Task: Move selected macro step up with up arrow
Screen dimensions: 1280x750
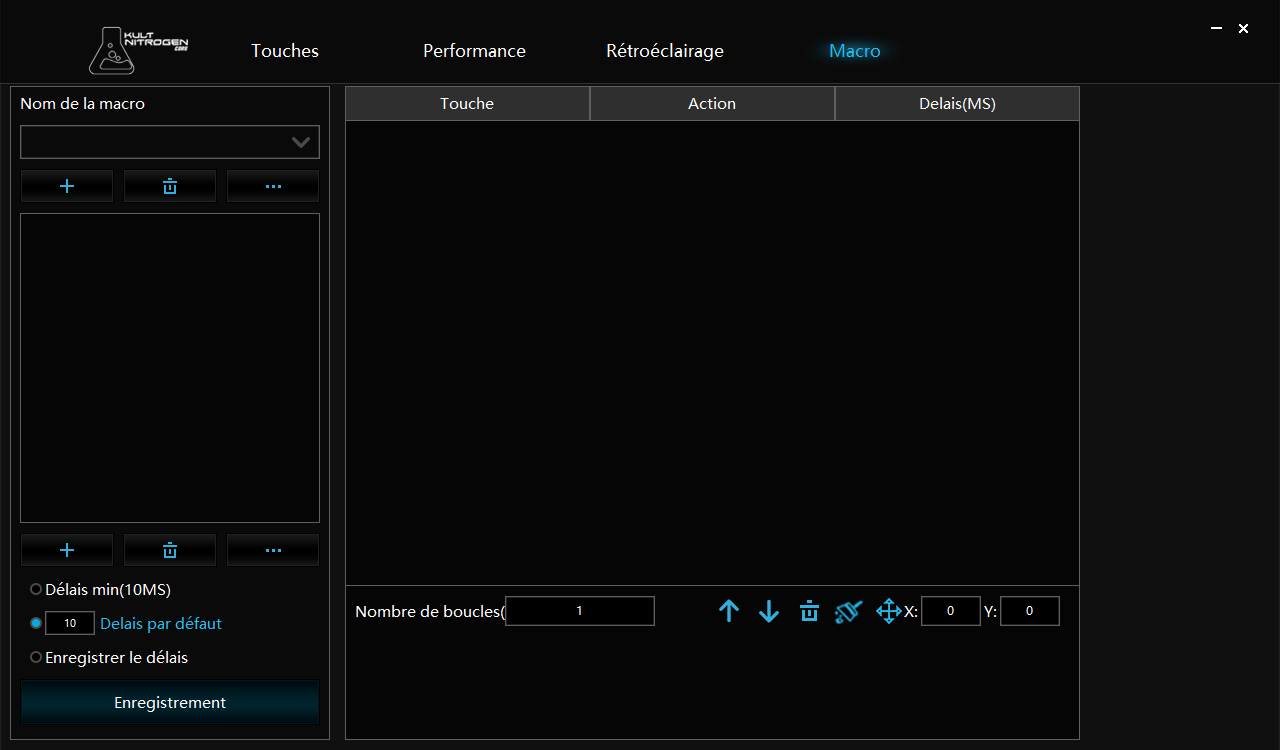Action: [x=729, y=611]
